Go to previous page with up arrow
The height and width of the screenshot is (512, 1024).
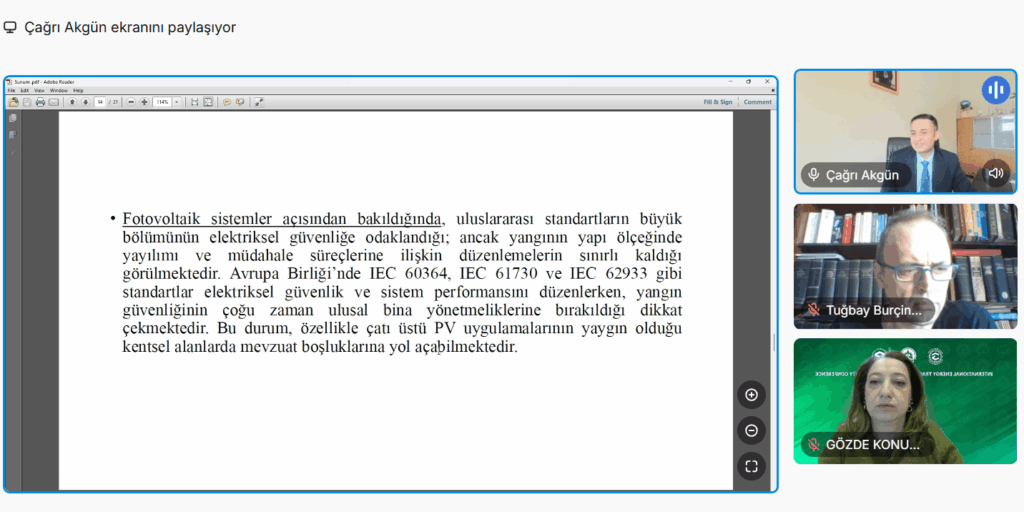pos(72,102)
